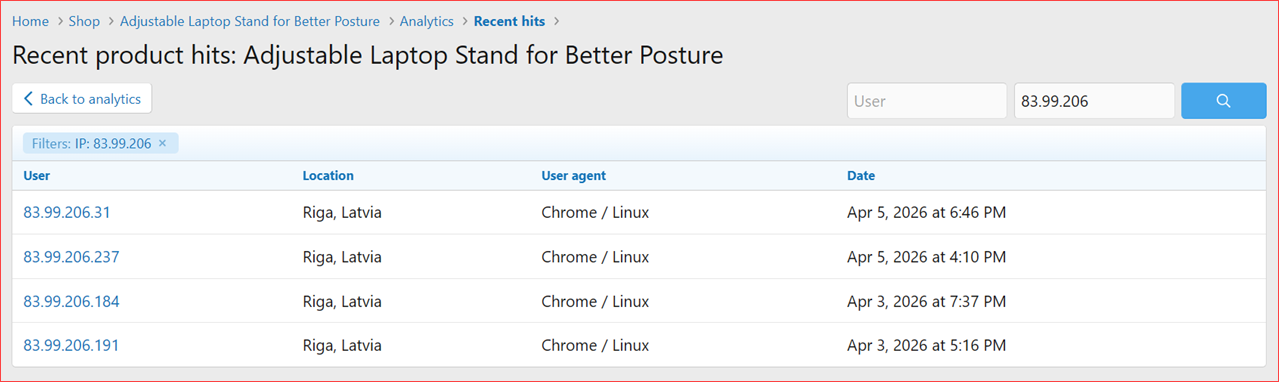The width and height of the screenshot is (1279, 382).
Task: Focus the User filter input
Action: 927,101
